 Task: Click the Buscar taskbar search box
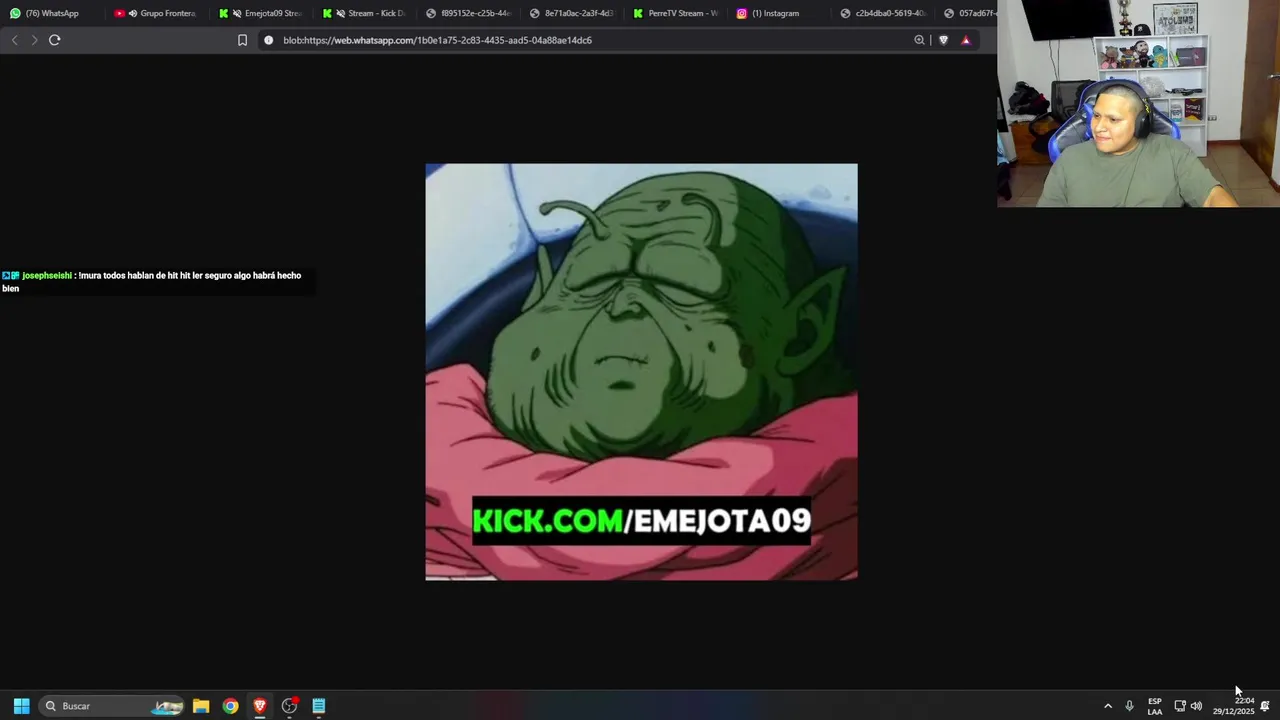pyautogui.click(x=112, y=706)
